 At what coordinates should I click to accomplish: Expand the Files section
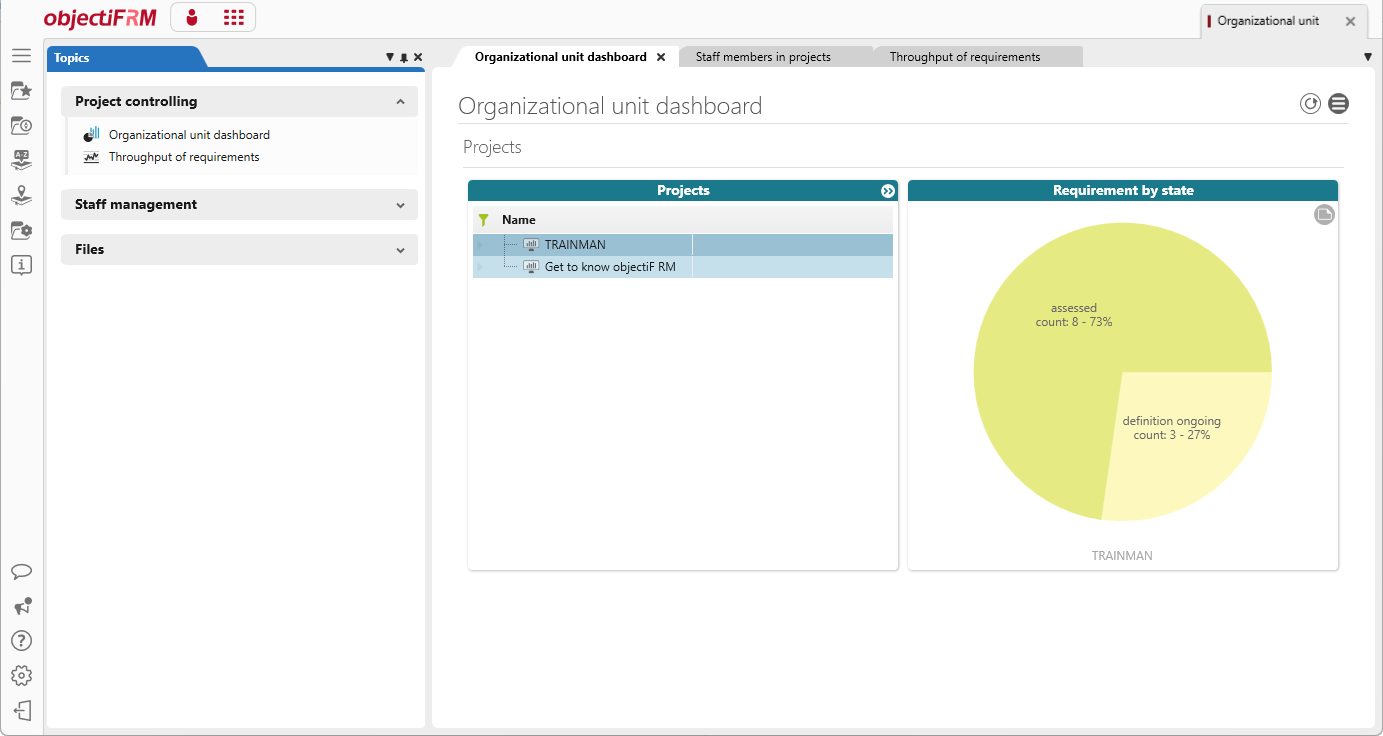[x=239, y=249]
